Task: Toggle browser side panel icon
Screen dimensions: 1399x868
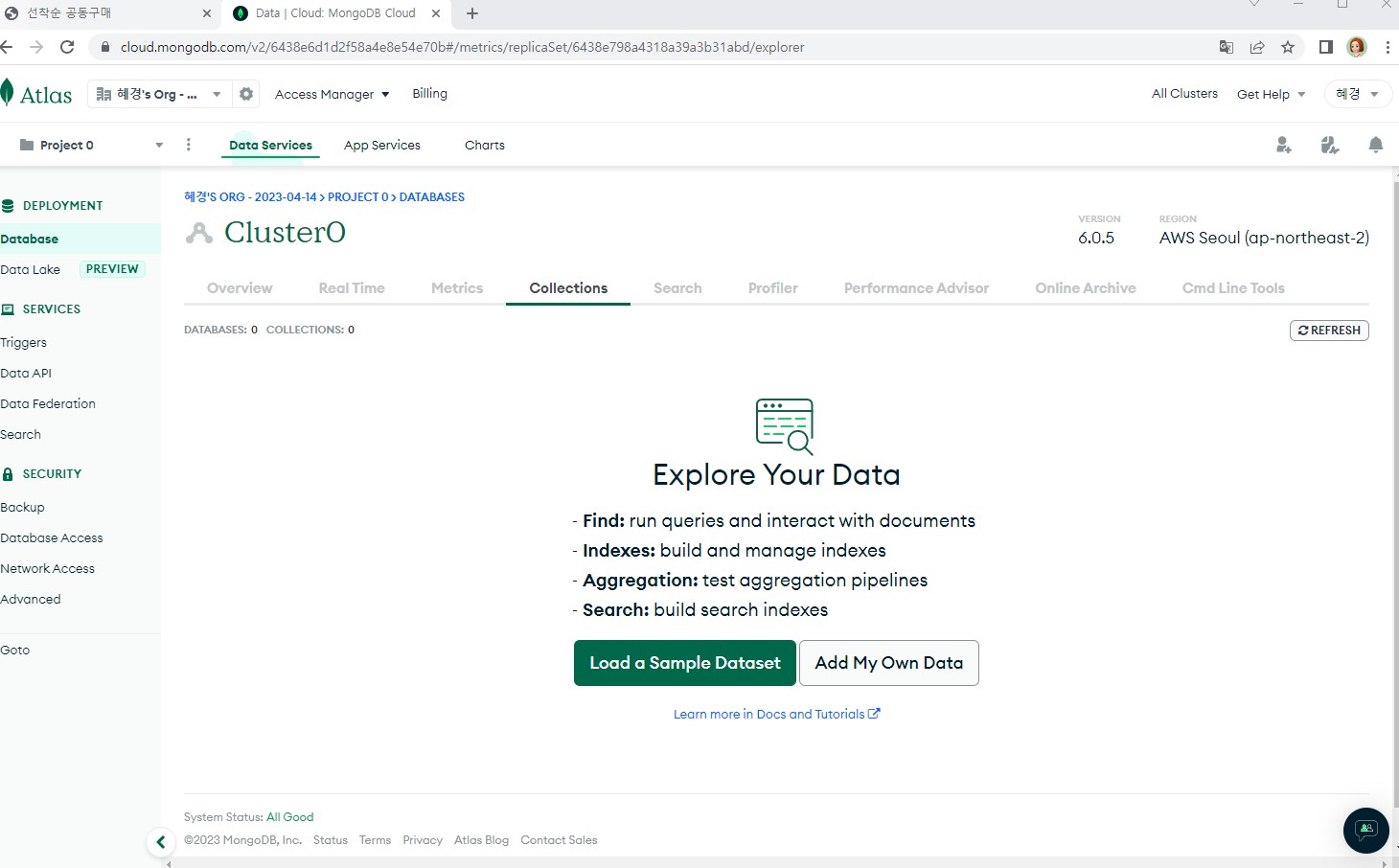Action: pos(1326,47)
